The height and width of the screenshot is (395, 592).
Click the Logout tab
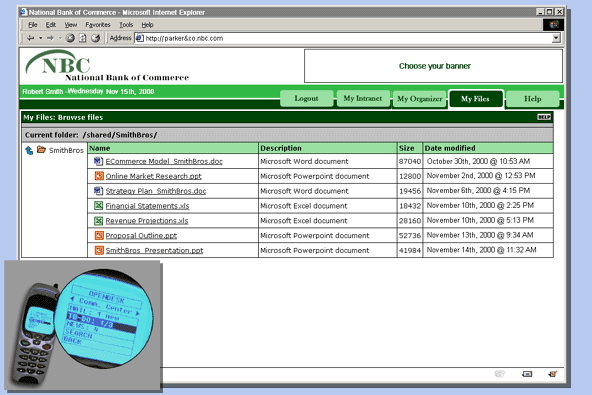click(307, 99)
